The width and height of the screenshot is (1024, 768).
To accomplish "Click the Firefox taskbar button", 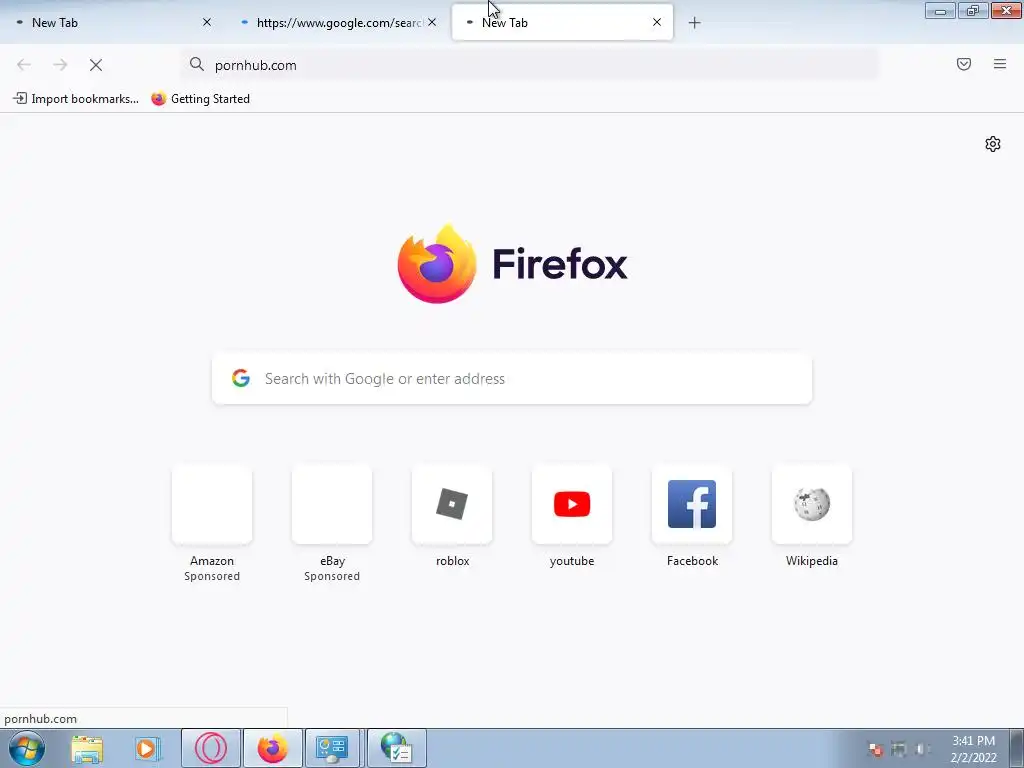I will (x=273, y=748).
